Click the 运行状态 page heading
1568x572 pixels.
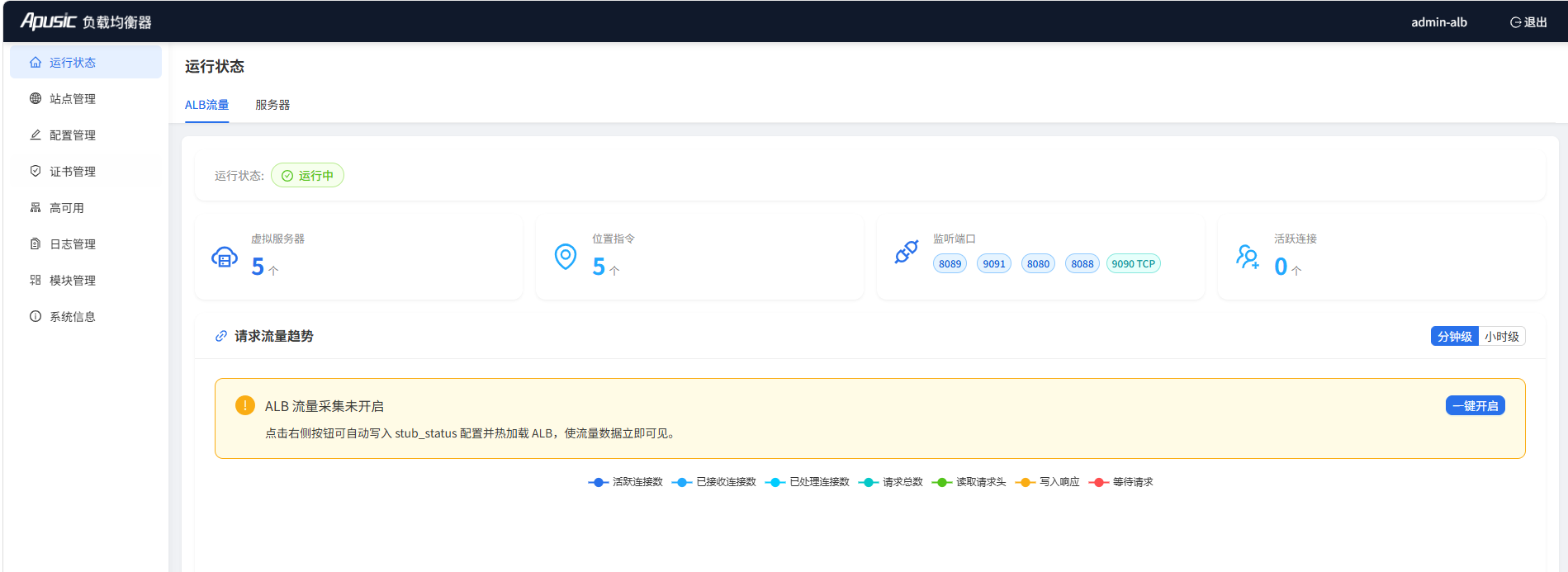215,67
